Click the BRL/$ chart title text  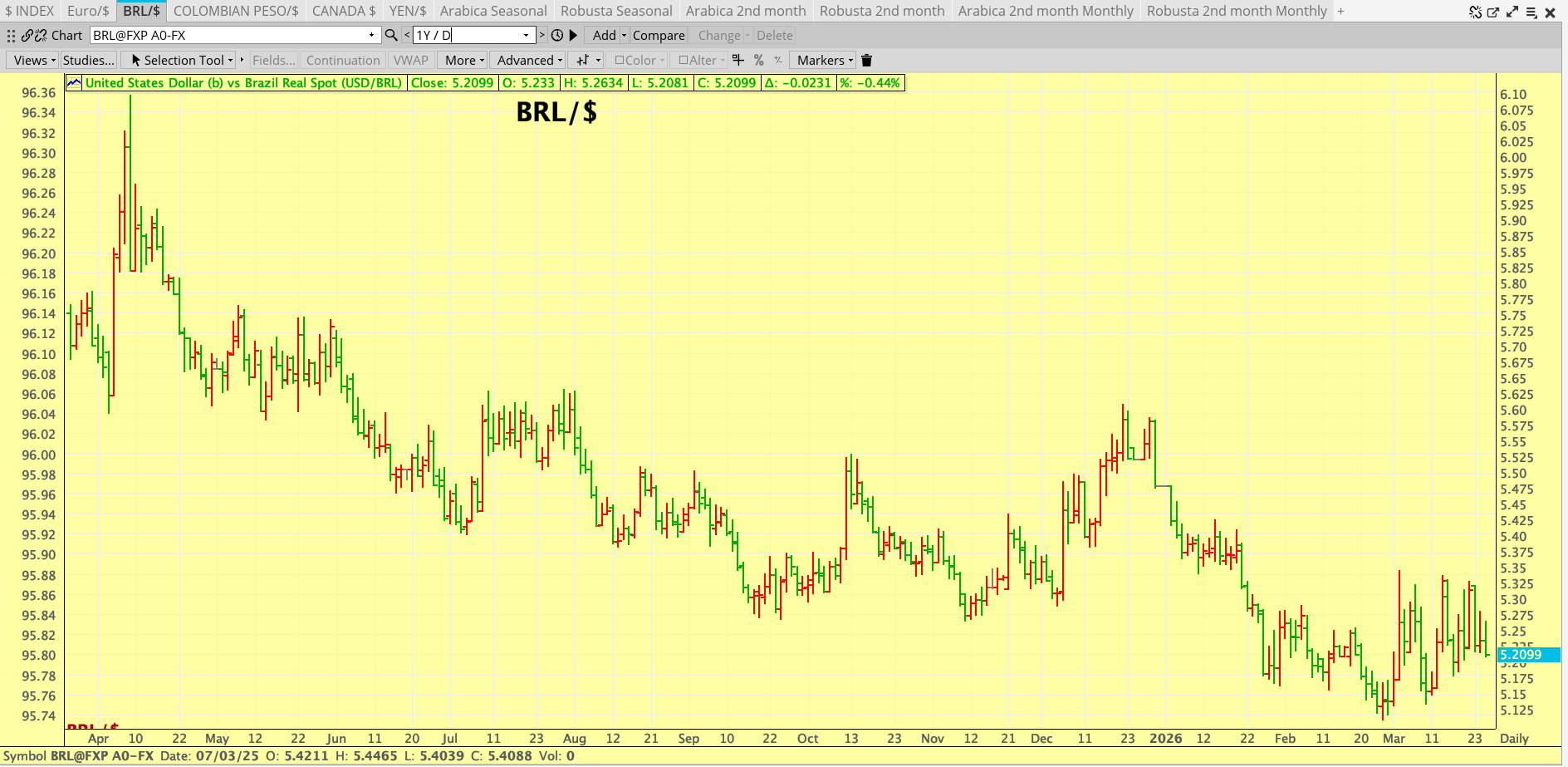[x=556, y=112]
